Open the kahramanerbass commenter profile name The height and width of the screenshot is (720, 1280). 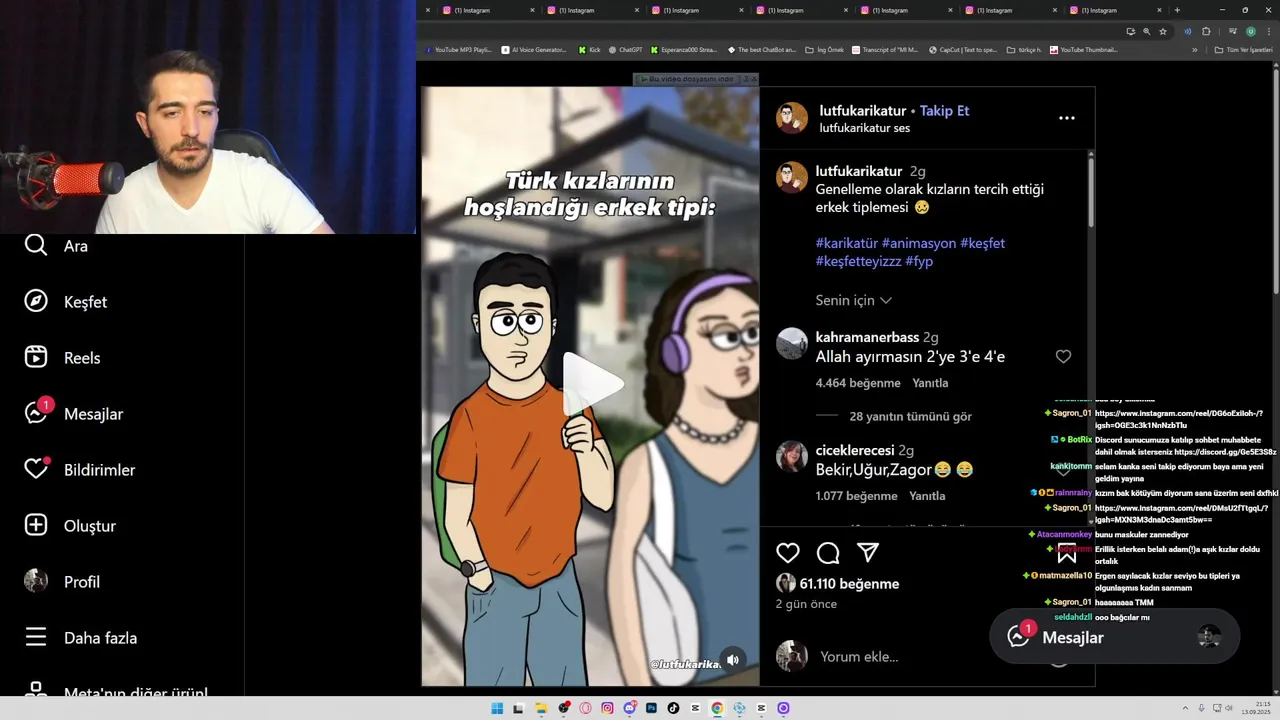click(x=867, y=337)
